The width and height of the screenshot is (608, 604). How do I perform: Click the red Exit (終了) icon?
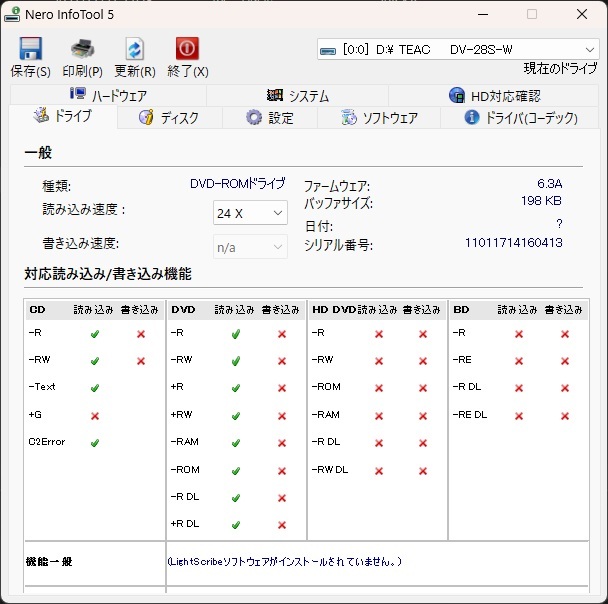coord(187,48)
